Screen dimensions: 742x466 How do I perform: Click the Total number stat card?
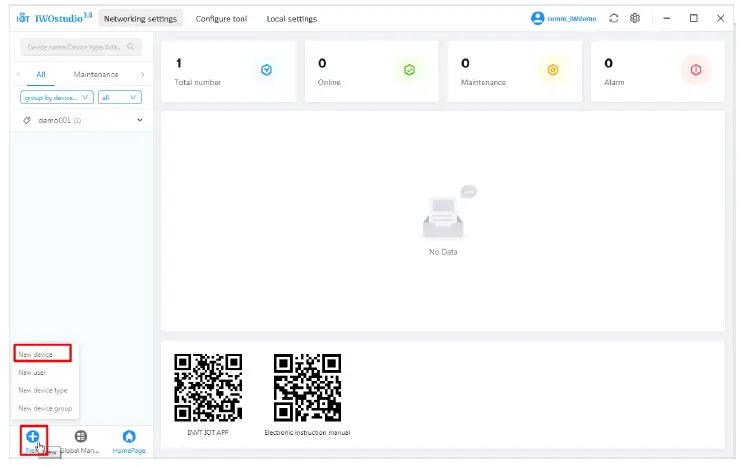229,71
